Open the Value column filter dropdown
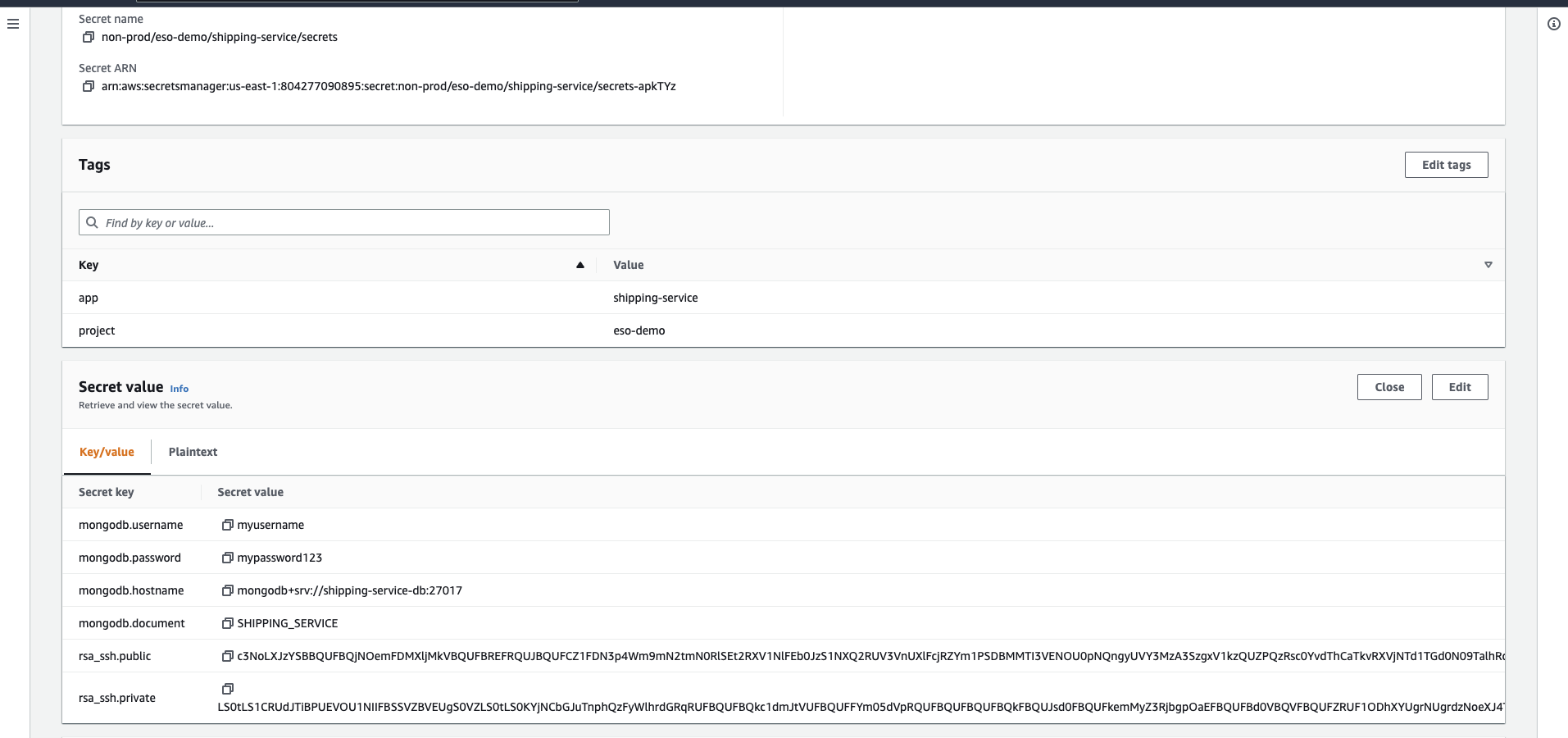The width and height of the screenshot is (1568, 738). pos(1488,265)
